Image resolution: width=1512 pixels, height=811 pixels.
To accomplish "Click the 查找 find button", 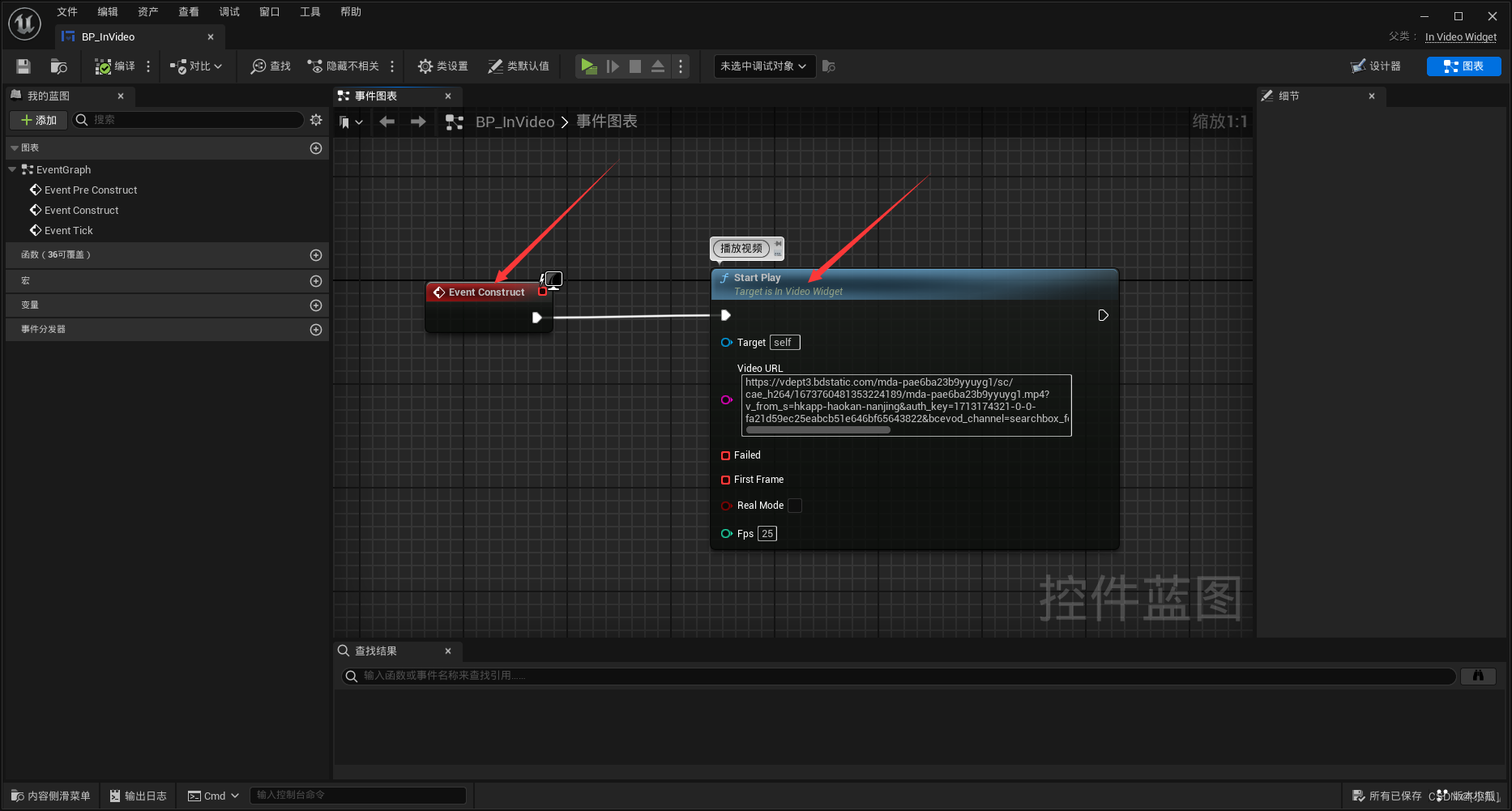I will point(271,66).
